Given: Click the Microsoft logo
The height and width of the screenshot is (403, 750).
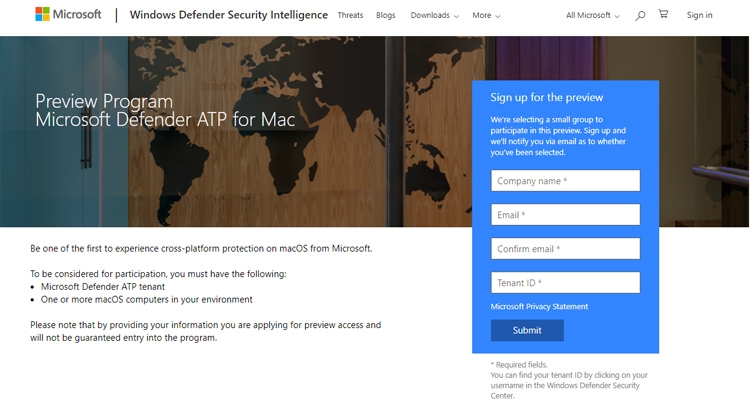Looking at the screenshot, I should point(68,14).
